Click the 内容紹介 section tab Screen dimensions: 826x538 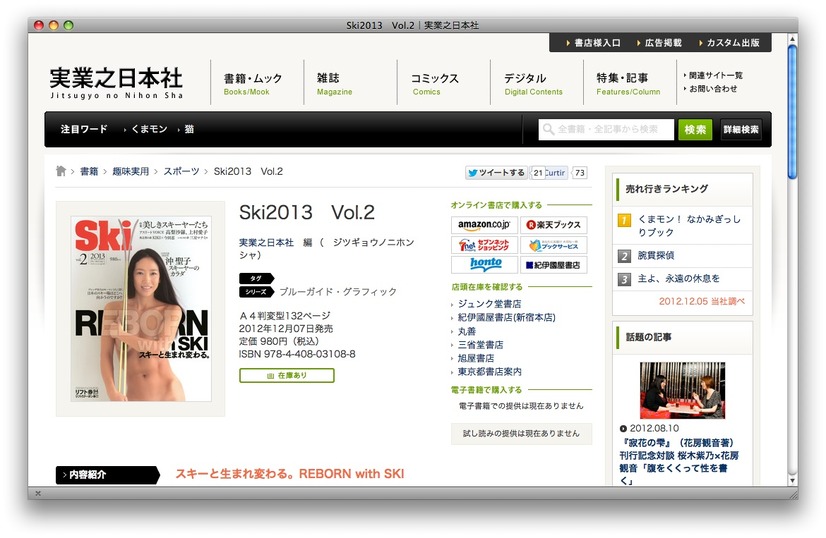[x=107, y=475]
